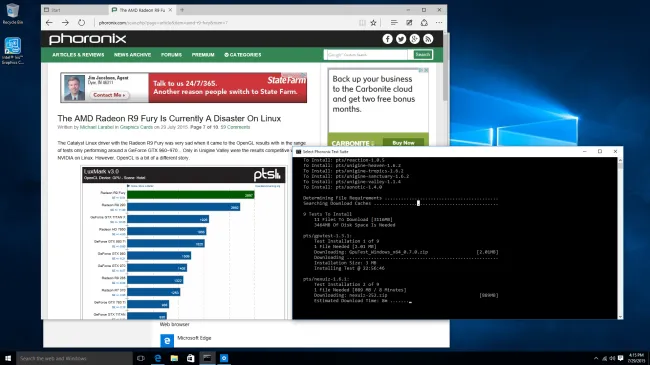Click the terminal window title bar icon
The height and width of the screenshot is (365, 650).
[298, 152]
